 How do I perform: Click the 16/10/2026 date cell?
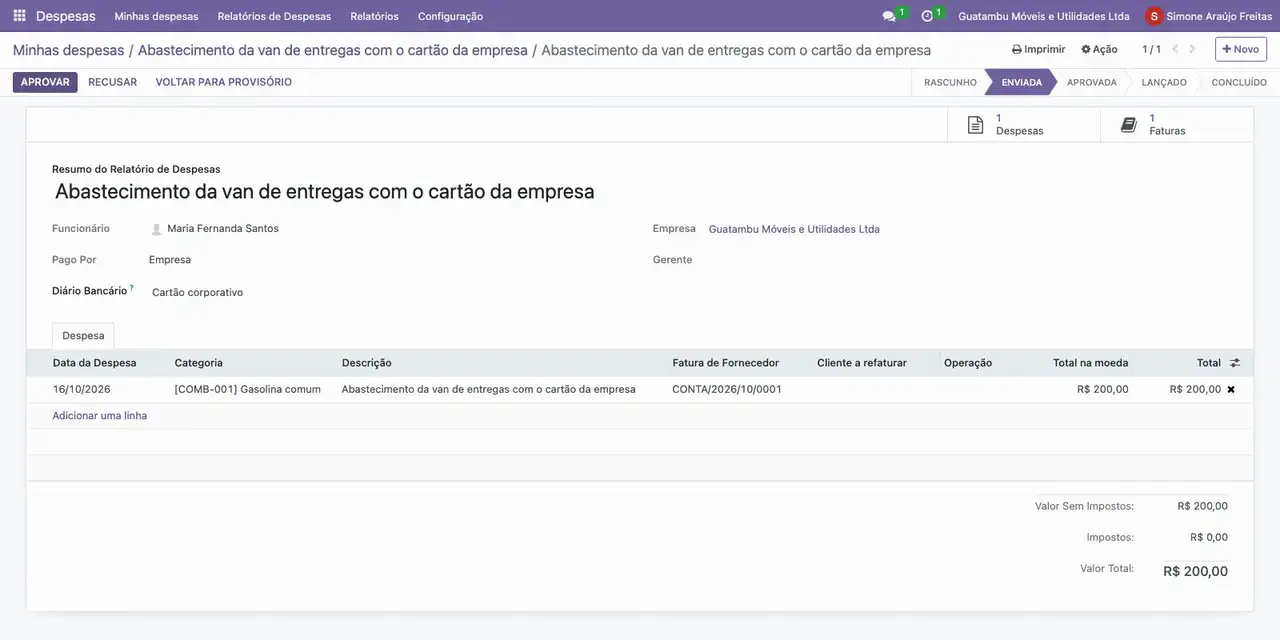82,390
